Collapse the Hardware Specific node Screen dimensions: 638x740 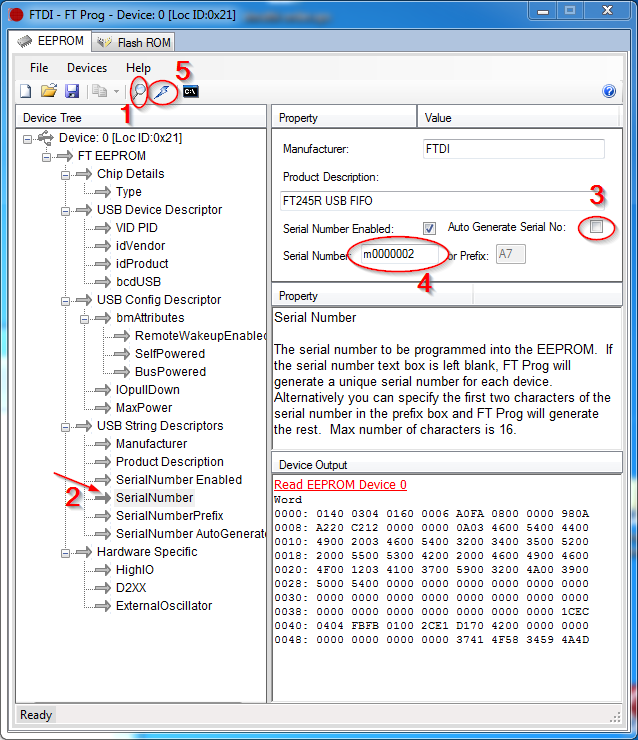click(x=65, y=553)
